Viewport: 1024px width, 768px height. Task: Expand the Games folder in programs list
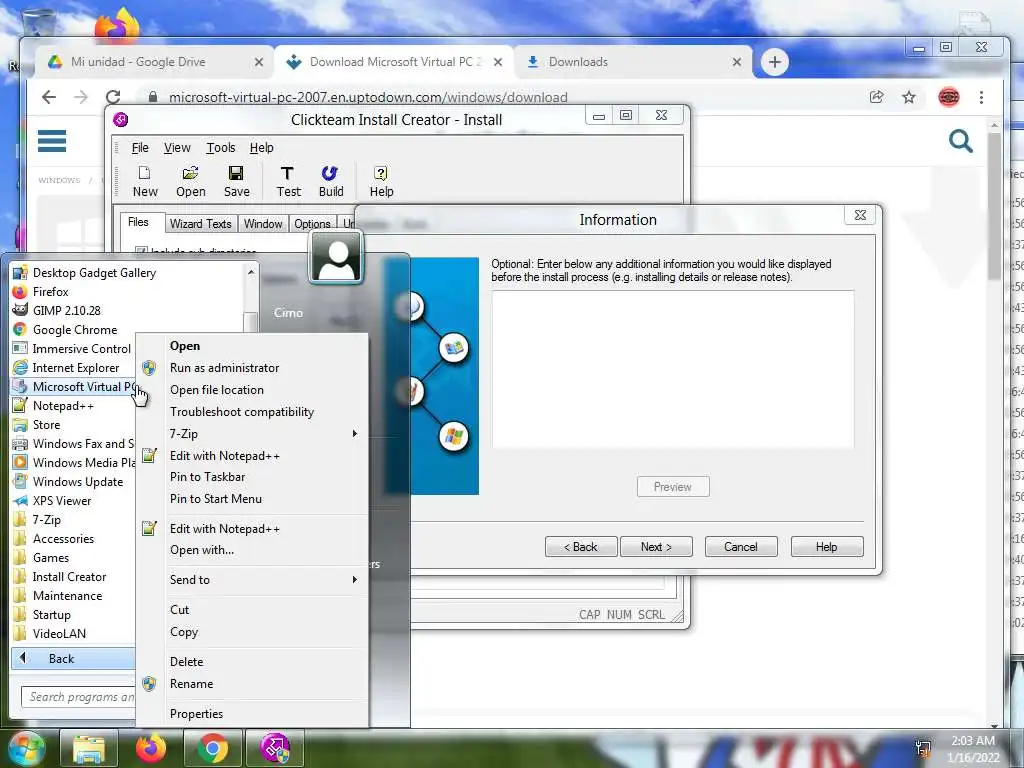pyautogui.click(x=50, y=558)
